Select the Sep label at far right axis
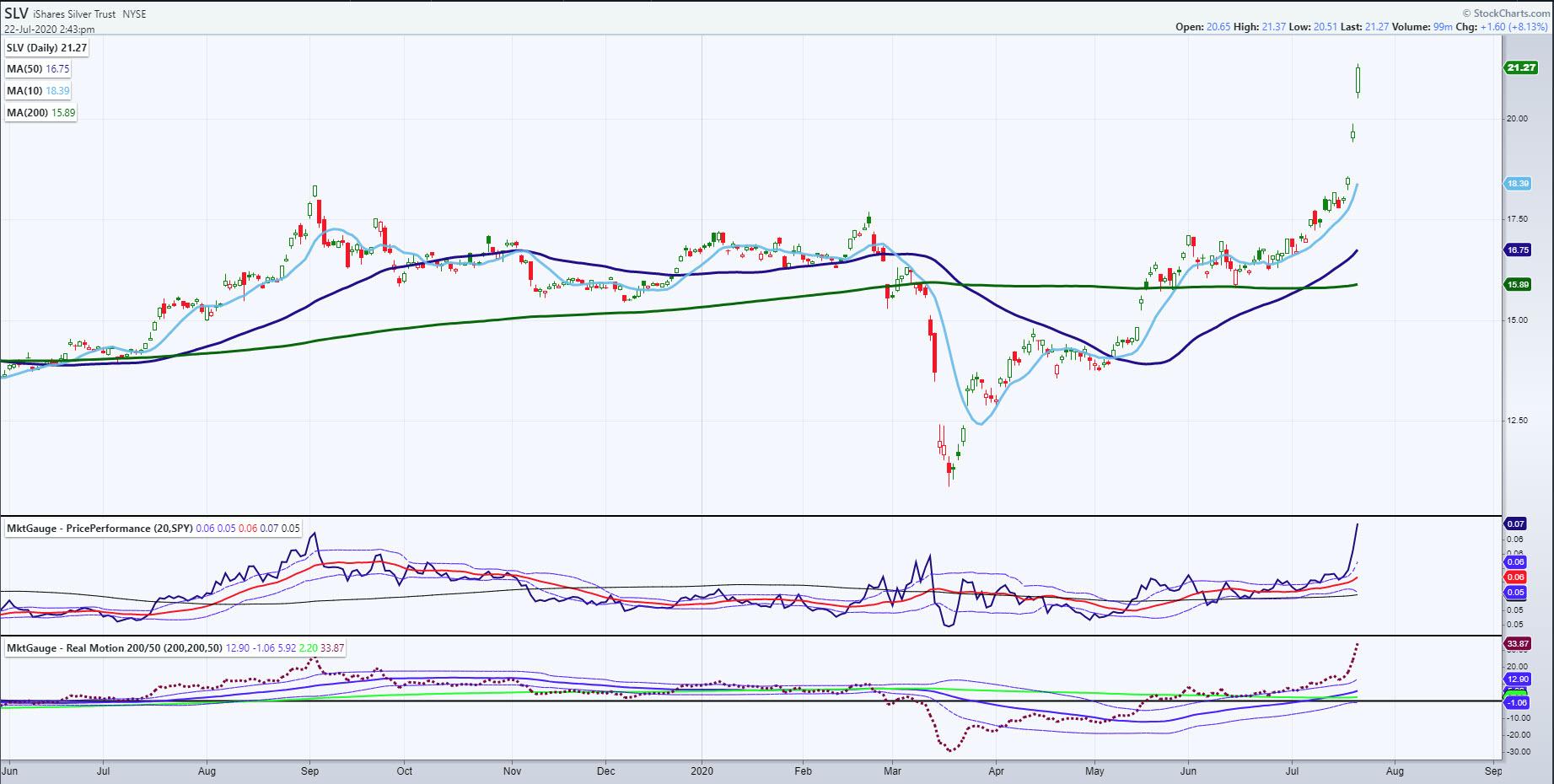Screen dimensions: 1554x784 (x=1493, y=771)
